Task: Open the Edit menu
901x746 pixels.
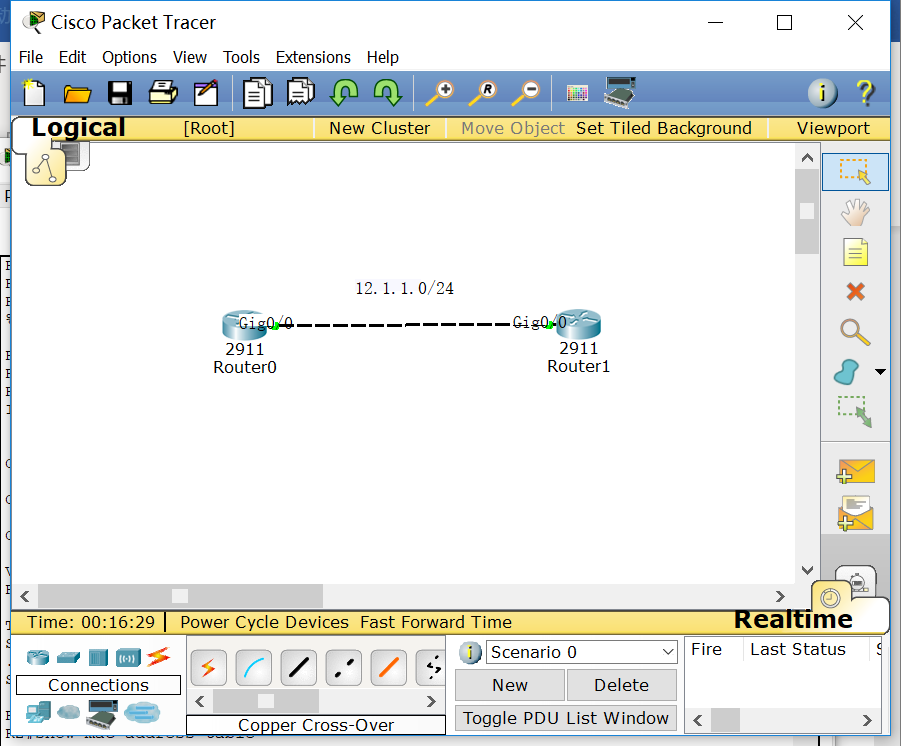Action: [72, 57]
